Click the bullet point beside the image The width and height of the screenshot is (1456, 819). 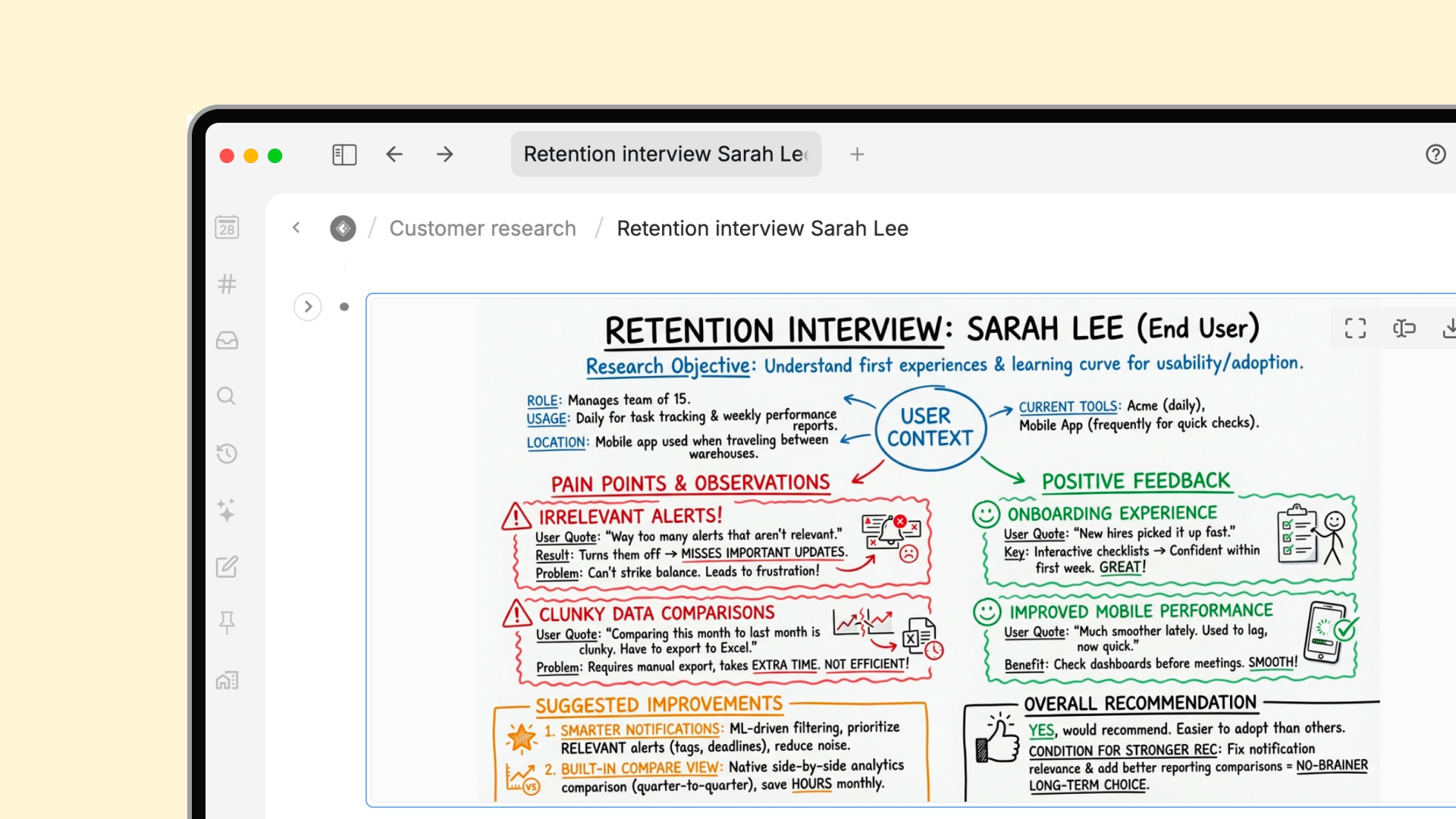click(344, 307)
